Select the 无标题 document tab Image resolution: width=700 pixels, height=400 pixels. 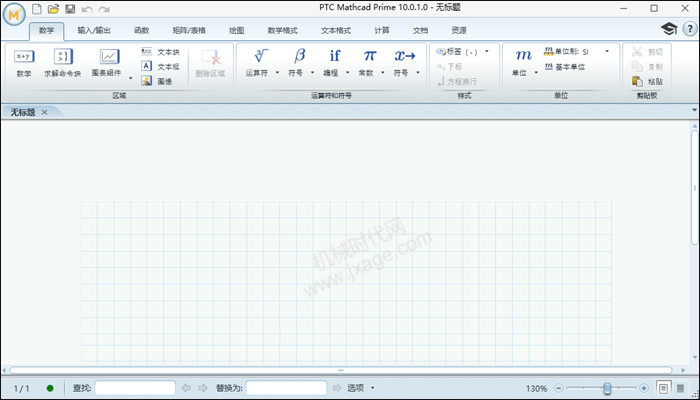click(23, 112)
